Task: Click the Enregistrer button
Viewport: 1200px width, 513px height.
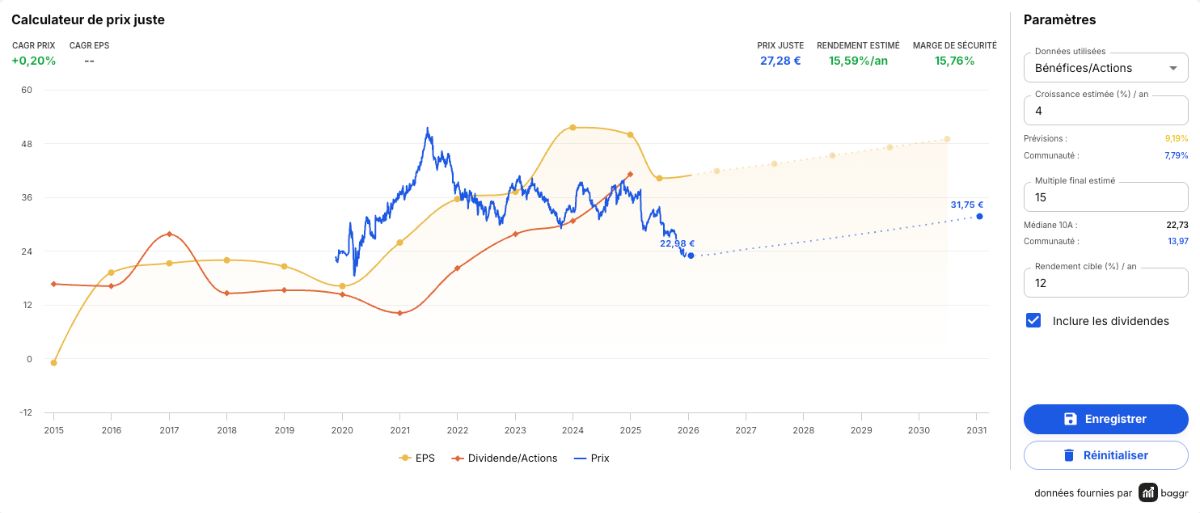Action: pyautogui.click(x=1105, y=419)
